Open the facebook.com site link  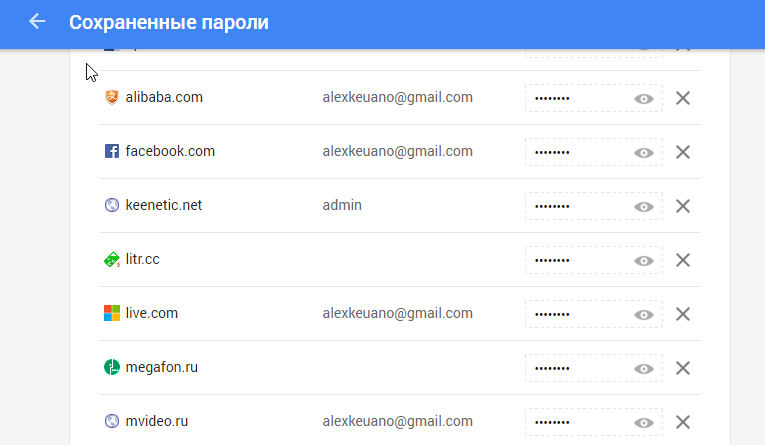pos(170,151)
